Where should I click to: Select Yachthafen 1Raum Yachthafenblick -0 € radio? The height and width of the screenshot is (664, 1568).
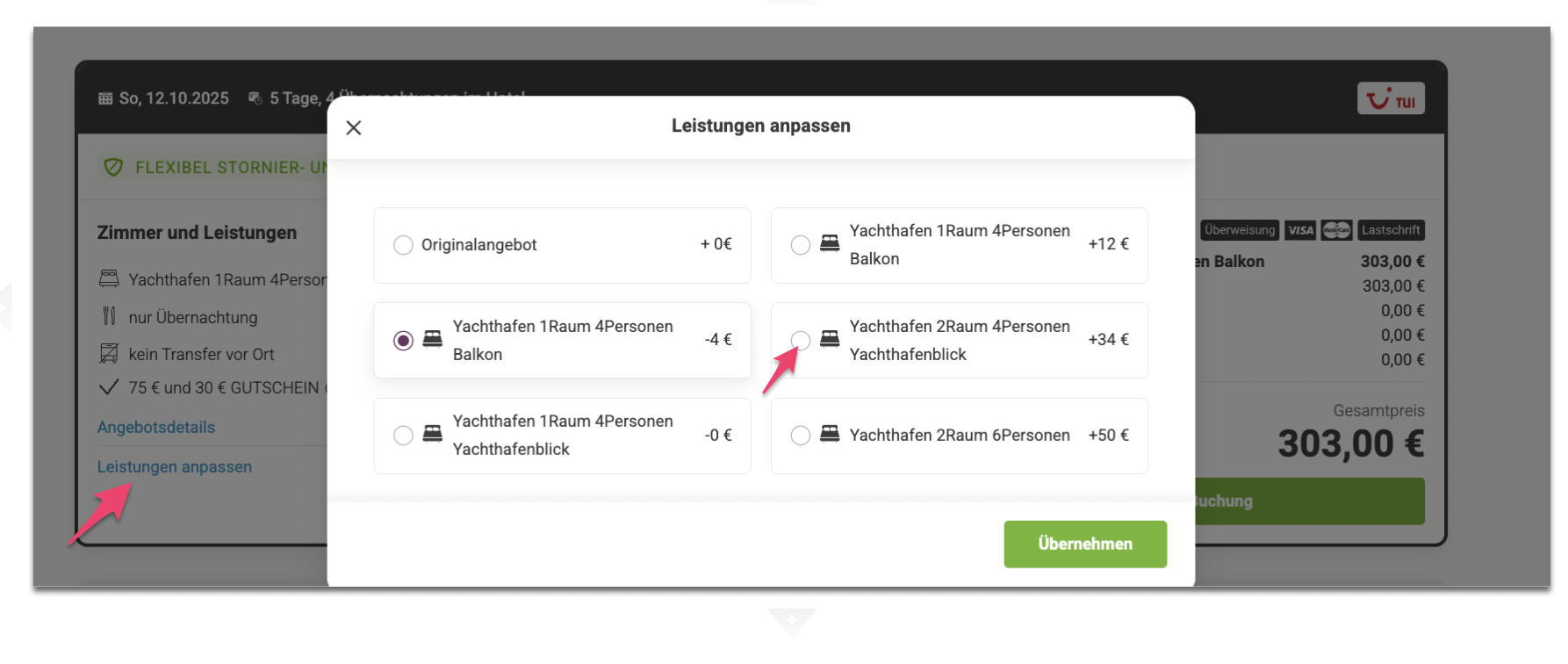[x=403, y=436]
